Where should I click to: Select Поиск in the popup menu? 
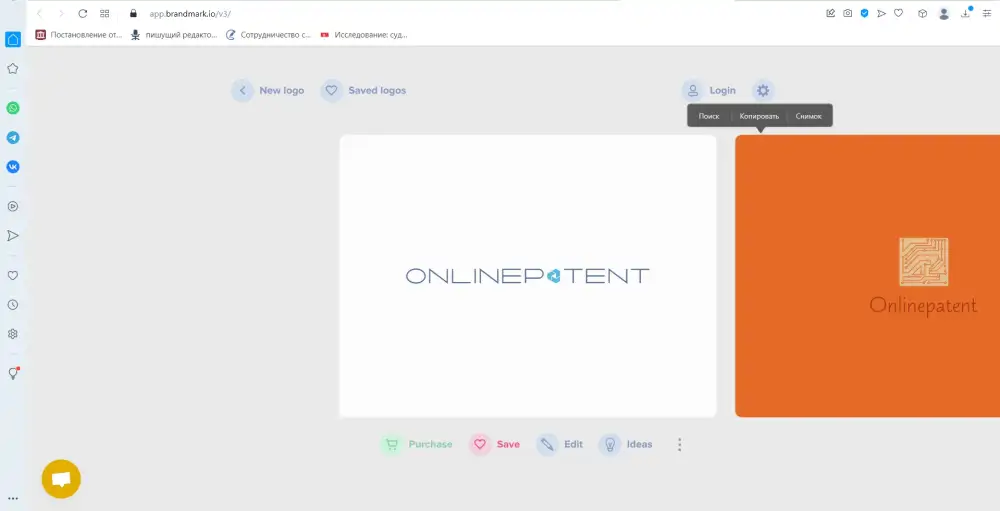click(709, 116)
